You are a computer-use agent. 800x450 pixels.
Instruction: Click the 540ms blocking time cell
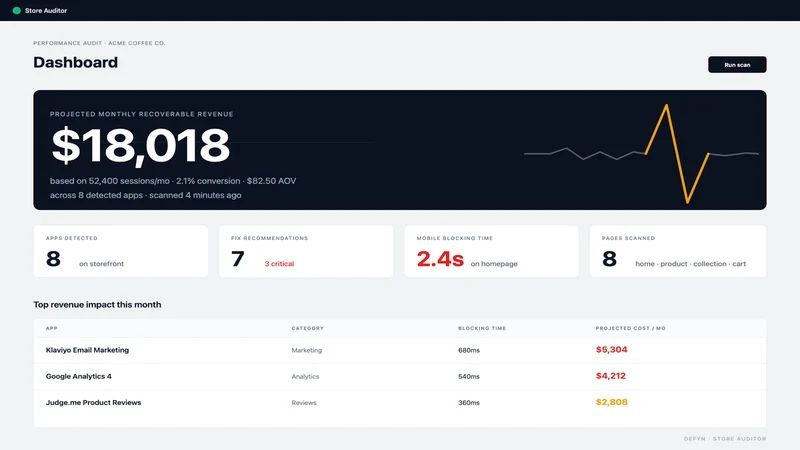tap(469, 377)
